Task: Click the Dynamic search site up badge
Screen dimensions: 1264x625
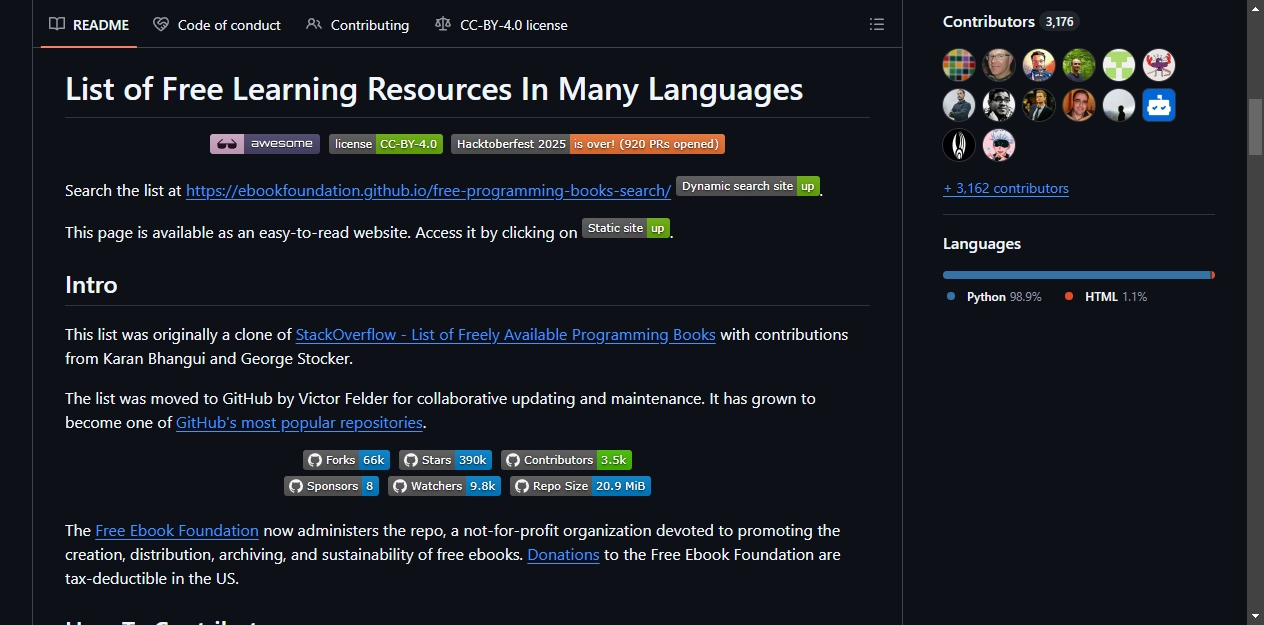Action: pyautogui.click(x=748, y=186)
